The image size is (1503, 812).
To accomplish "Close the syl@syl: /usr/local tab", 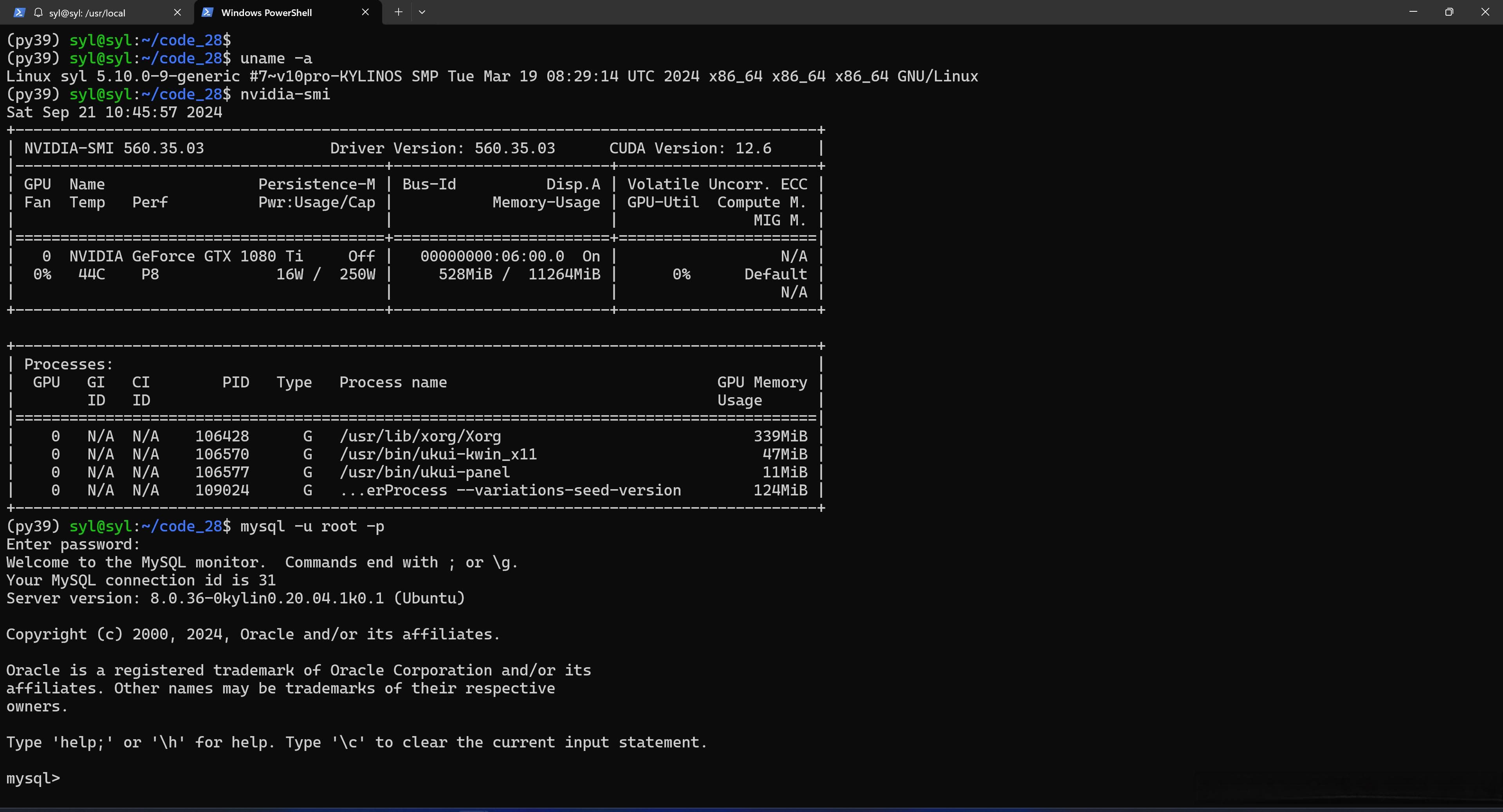I will tap(177, 12).
